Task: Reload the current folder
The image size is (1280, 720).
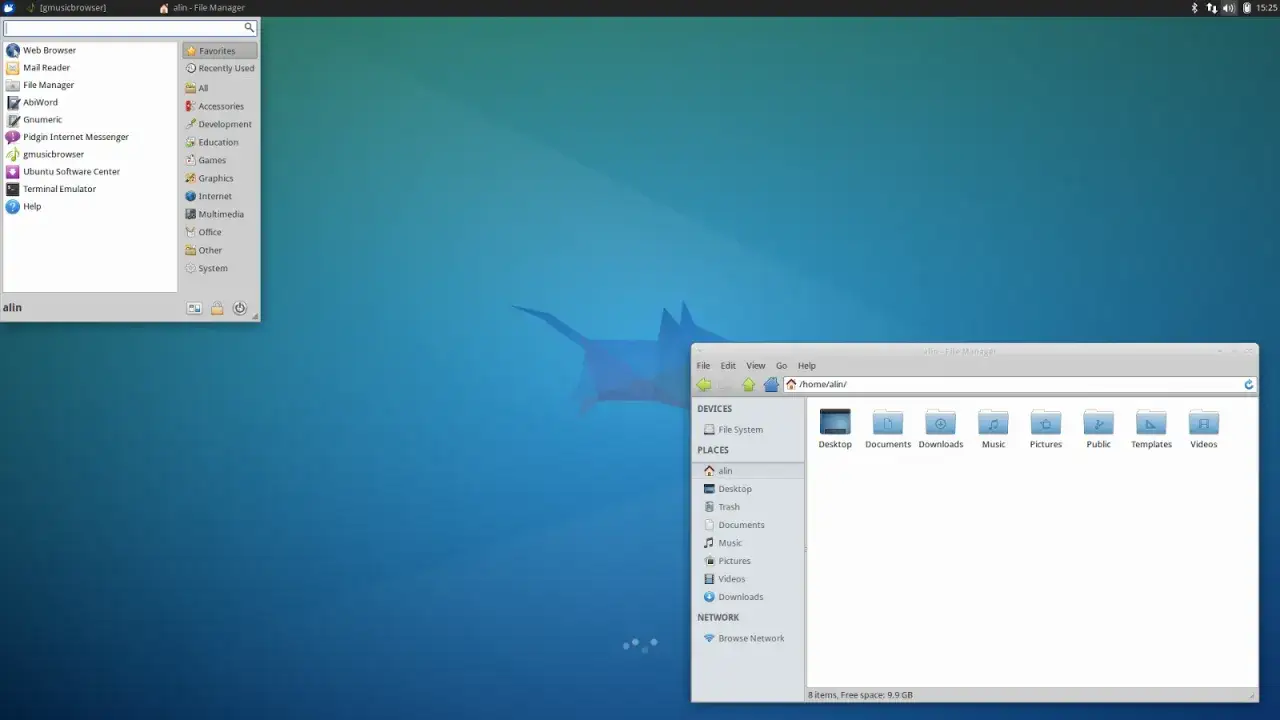Action: click(1249, 385)
